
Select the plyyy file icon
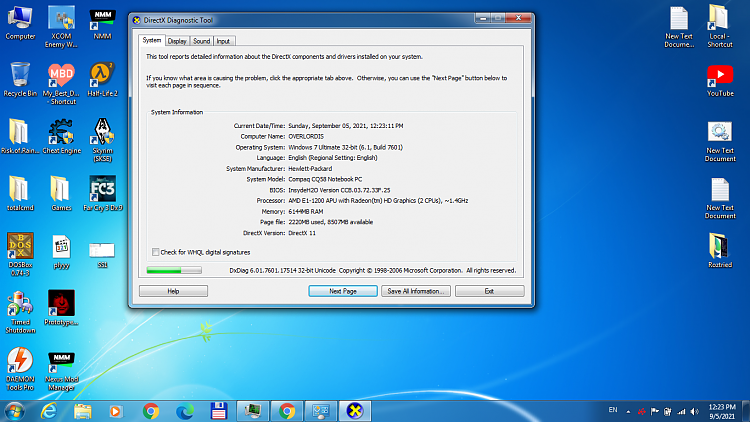[61, 252]
